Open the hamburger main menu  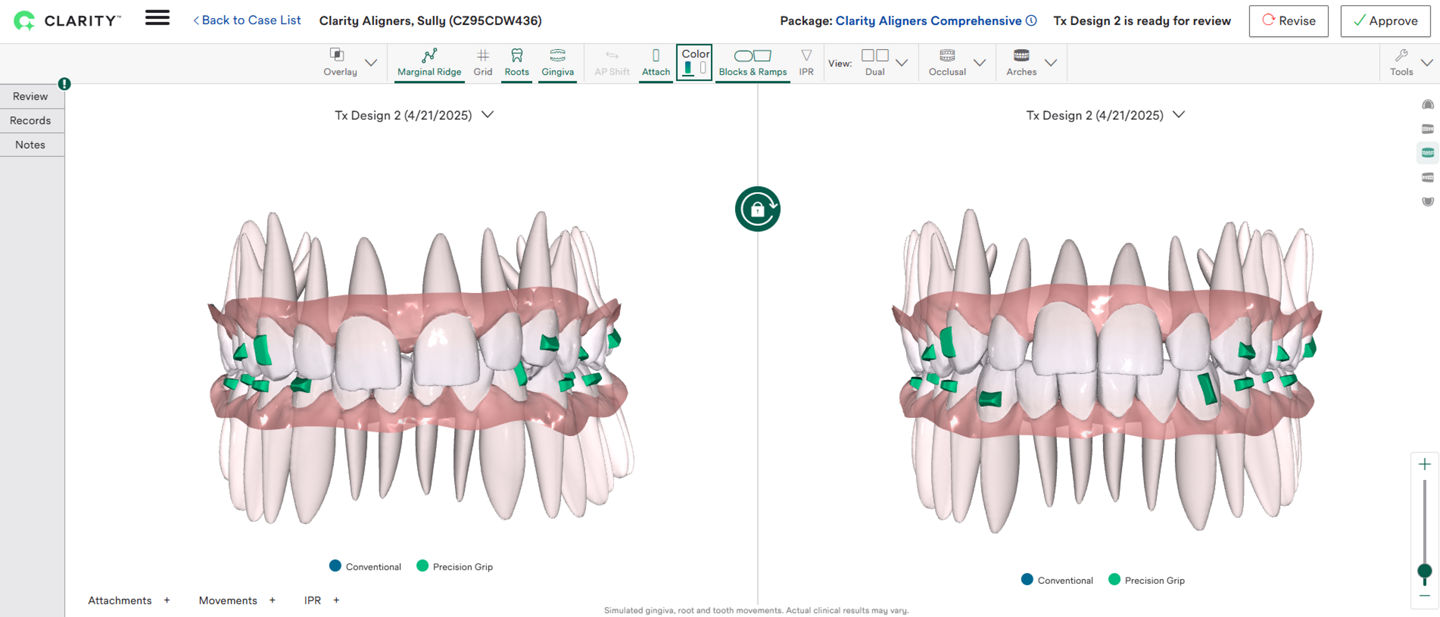(x=157, y=18)
